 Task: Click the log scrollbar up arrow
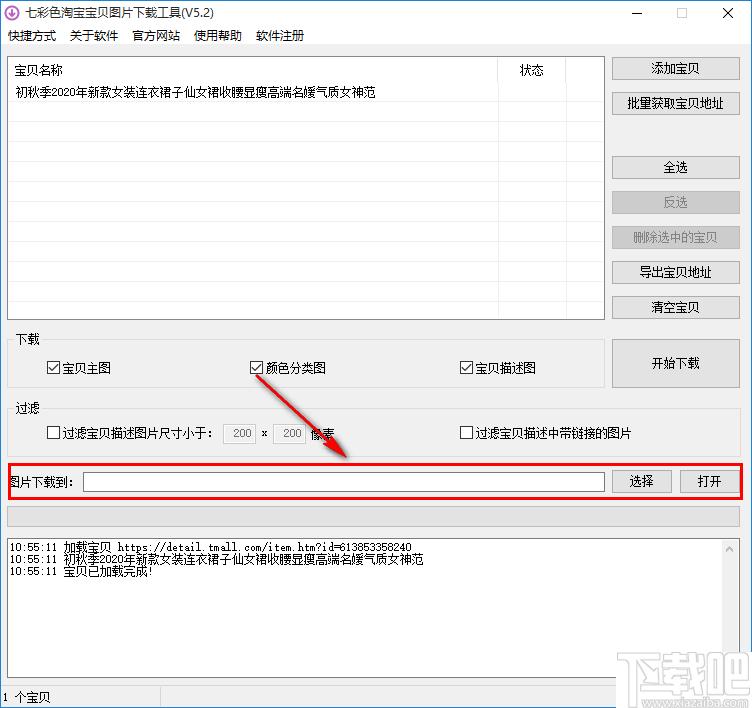click(x=729, y=549)
